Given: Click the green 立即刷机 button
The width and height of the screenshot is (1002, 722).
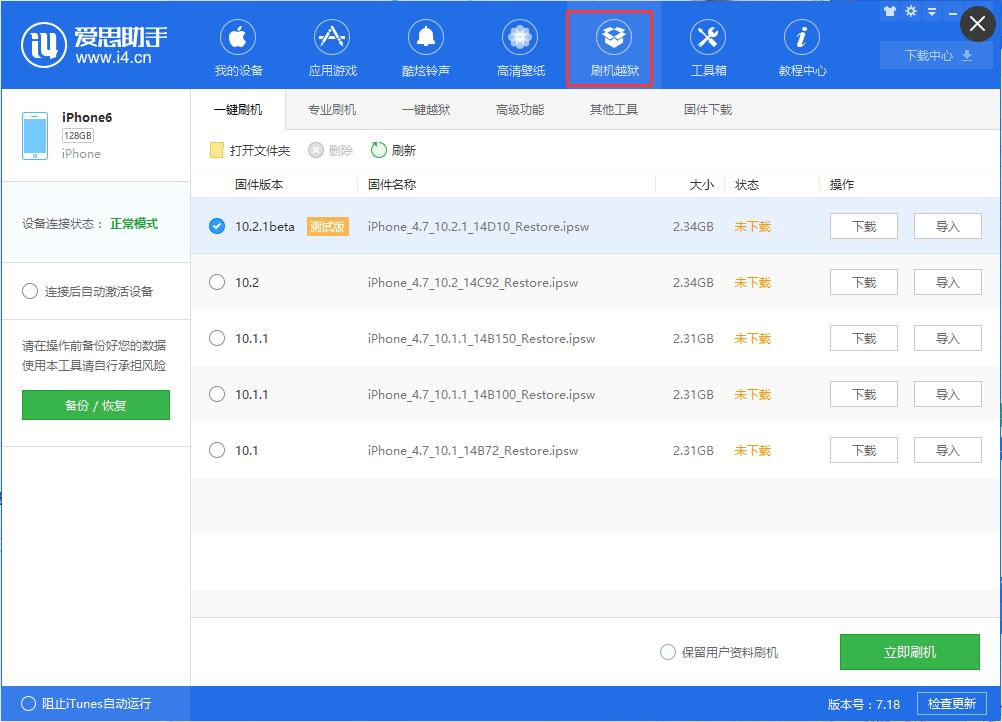Looking at the screenshot, I should (911, 652).
